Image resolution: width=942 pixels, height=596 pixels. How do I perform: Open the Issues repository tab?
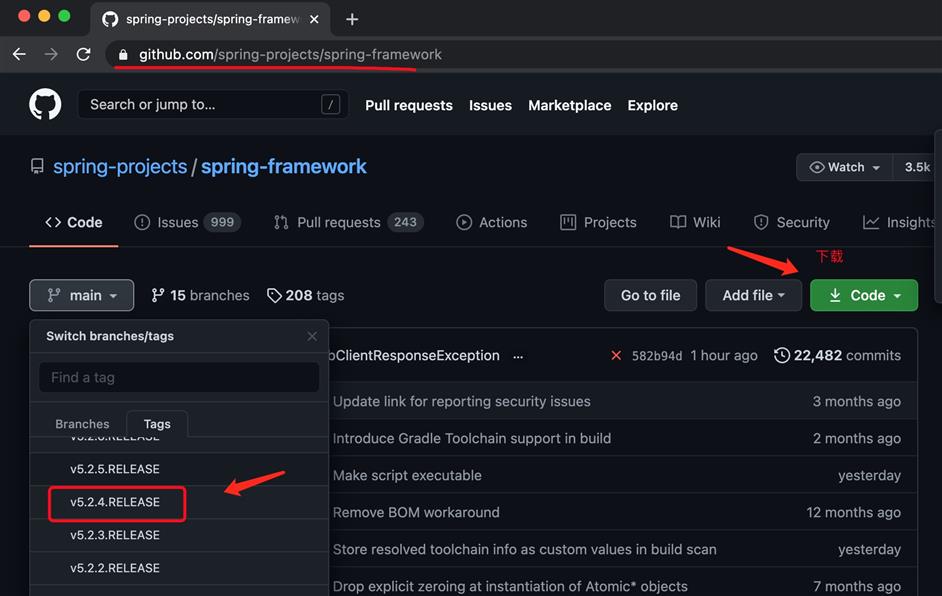(x=187, y=222)
